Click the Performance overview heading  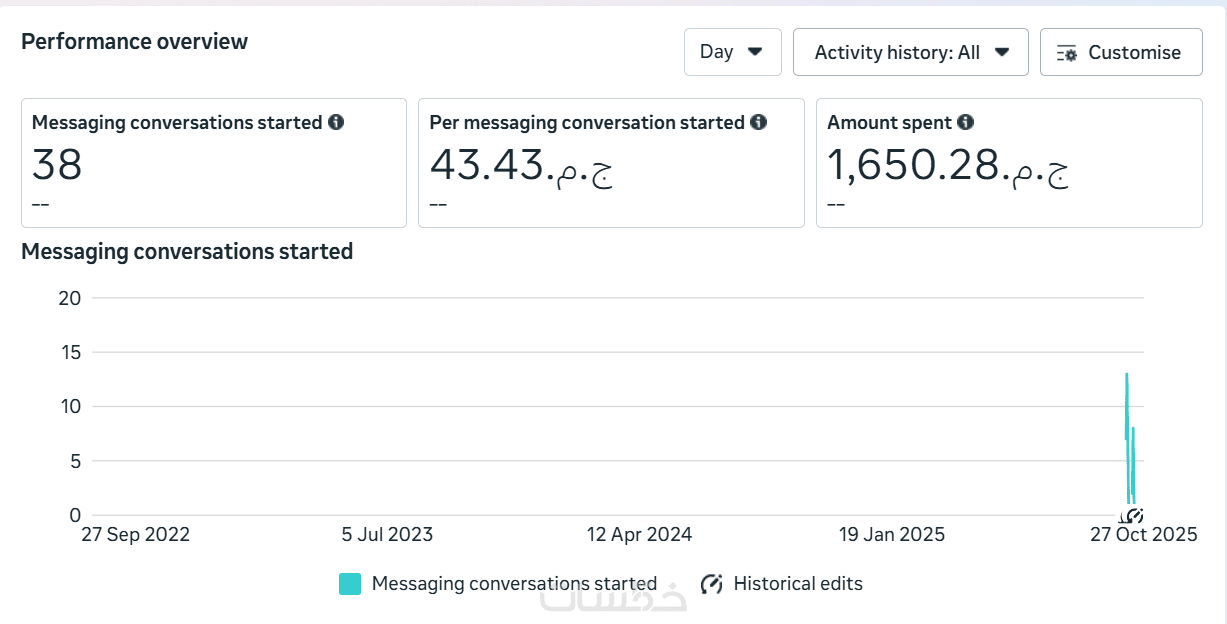click(x=135, y=41)
